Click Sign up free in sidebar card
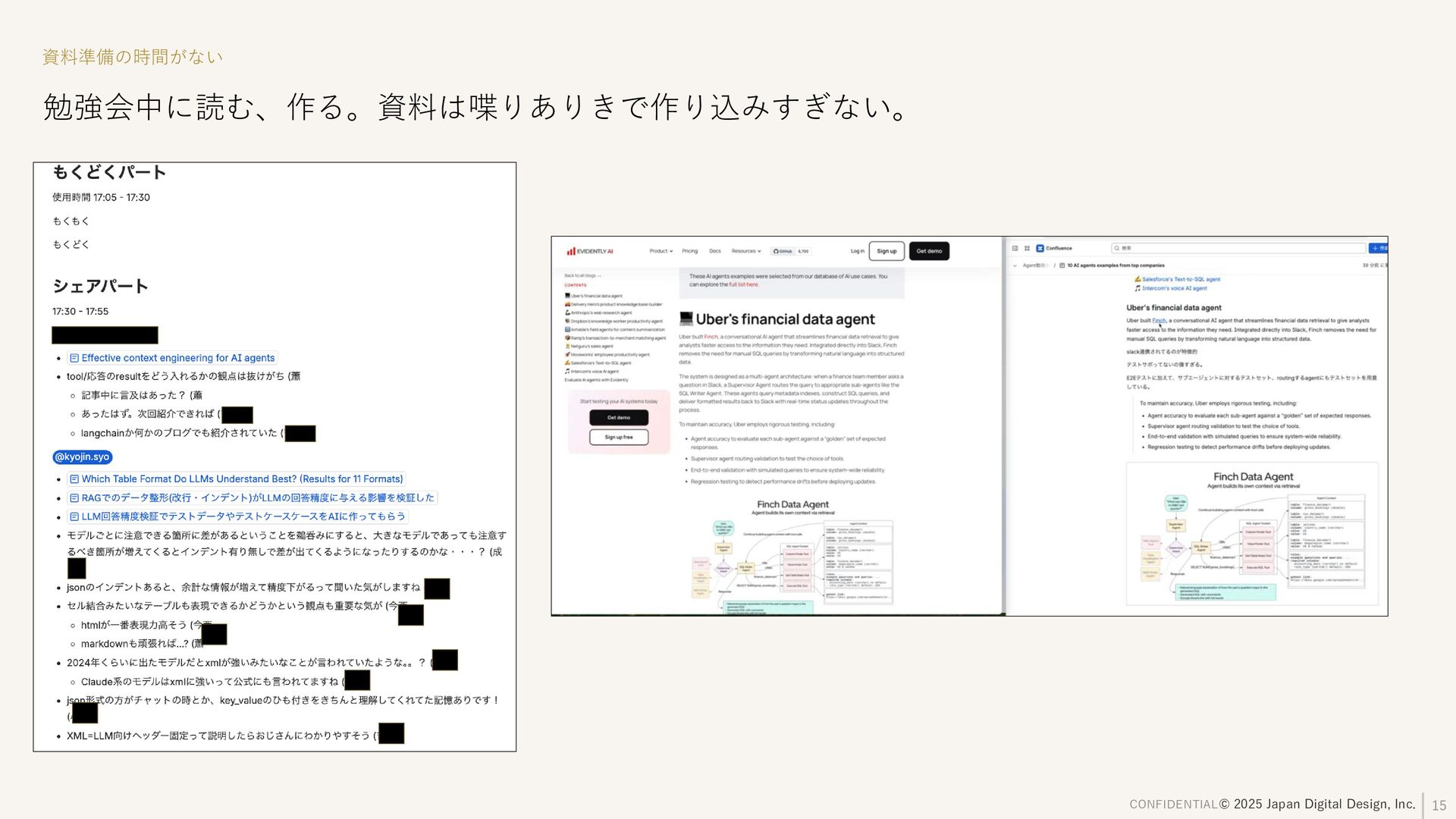The width and height of the screenshot is (1456, 819). 618,437
